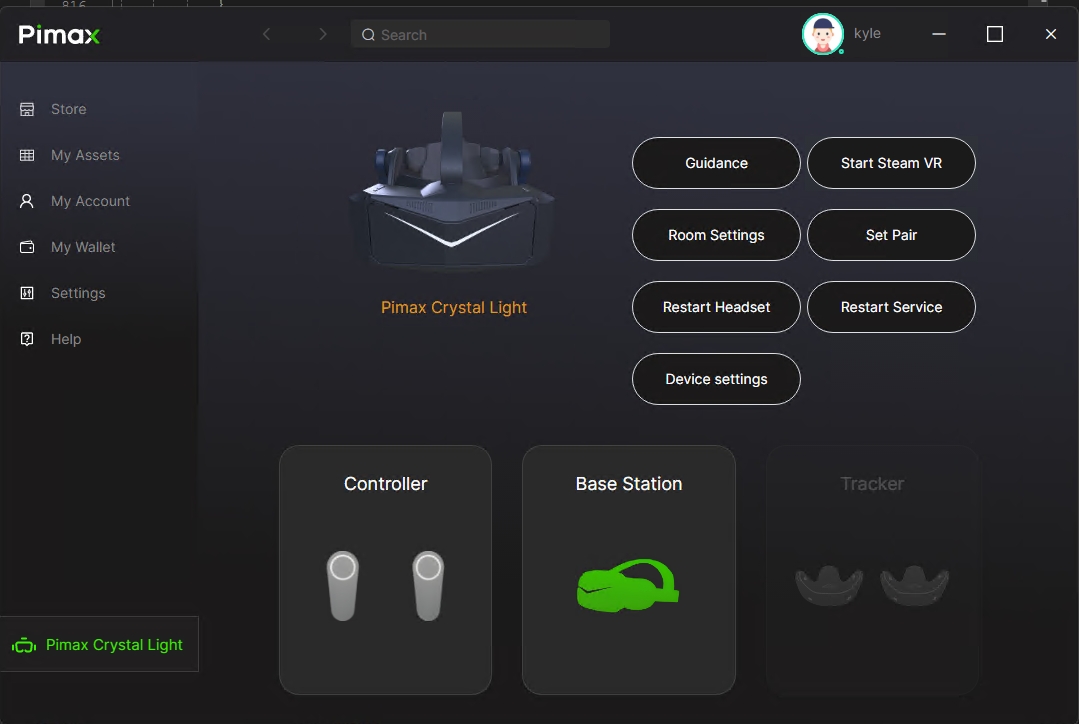Open My Wallet section
Image resolution: width=1079 pixels, height=724 pixels.
point(83,247)
